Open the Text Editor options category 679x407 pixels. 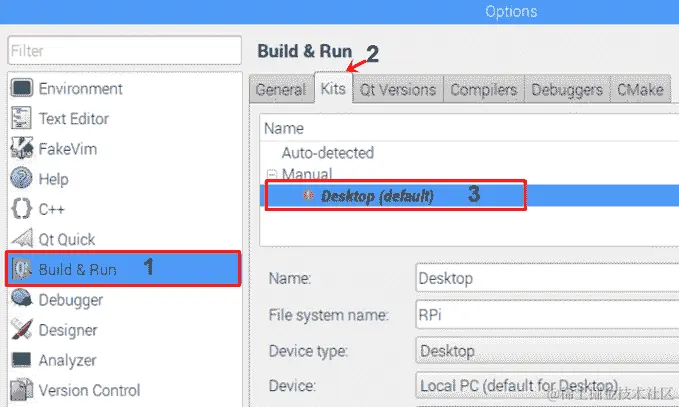(74, 118)
